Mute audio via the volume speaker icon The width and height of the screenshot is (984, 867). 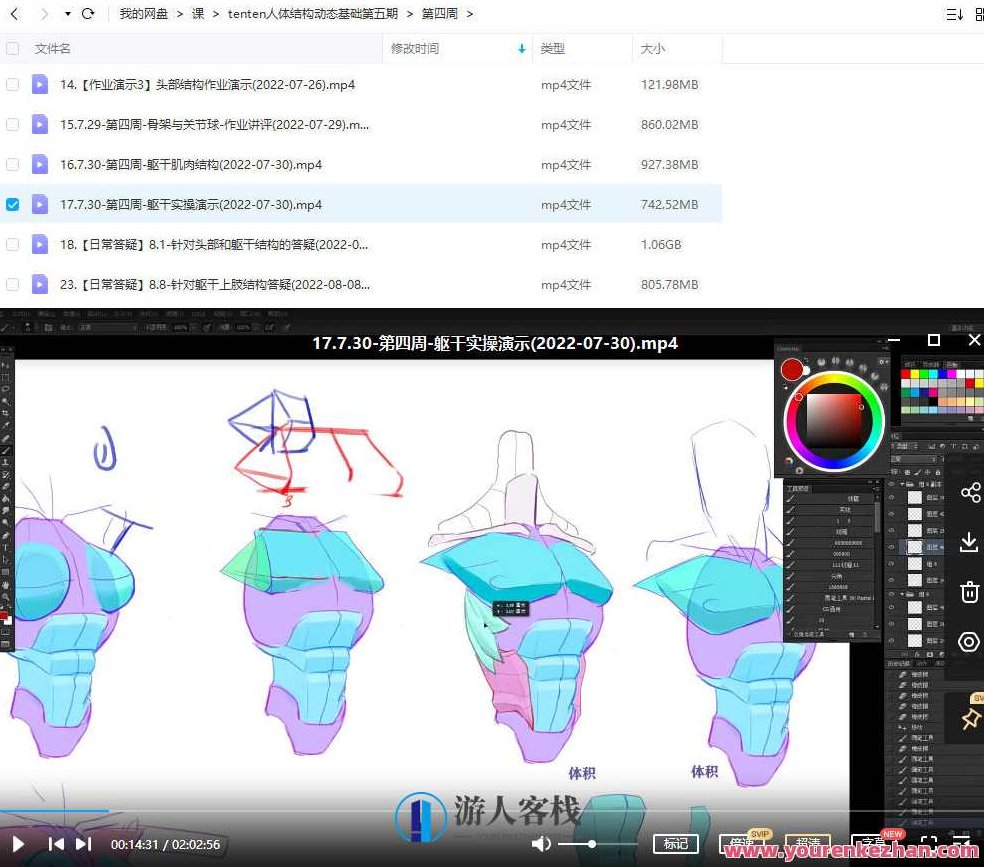pyautogui.click(x=541, y=843)
